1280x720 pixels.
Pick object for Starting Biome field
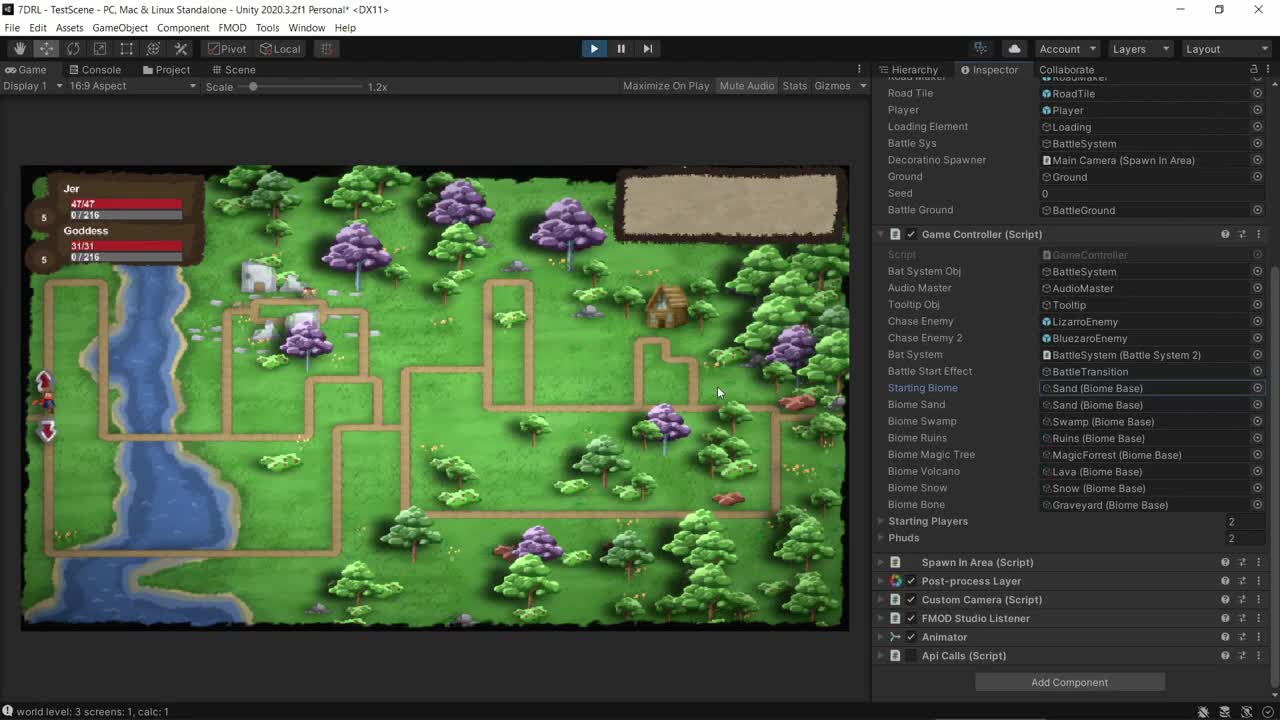1257,388
